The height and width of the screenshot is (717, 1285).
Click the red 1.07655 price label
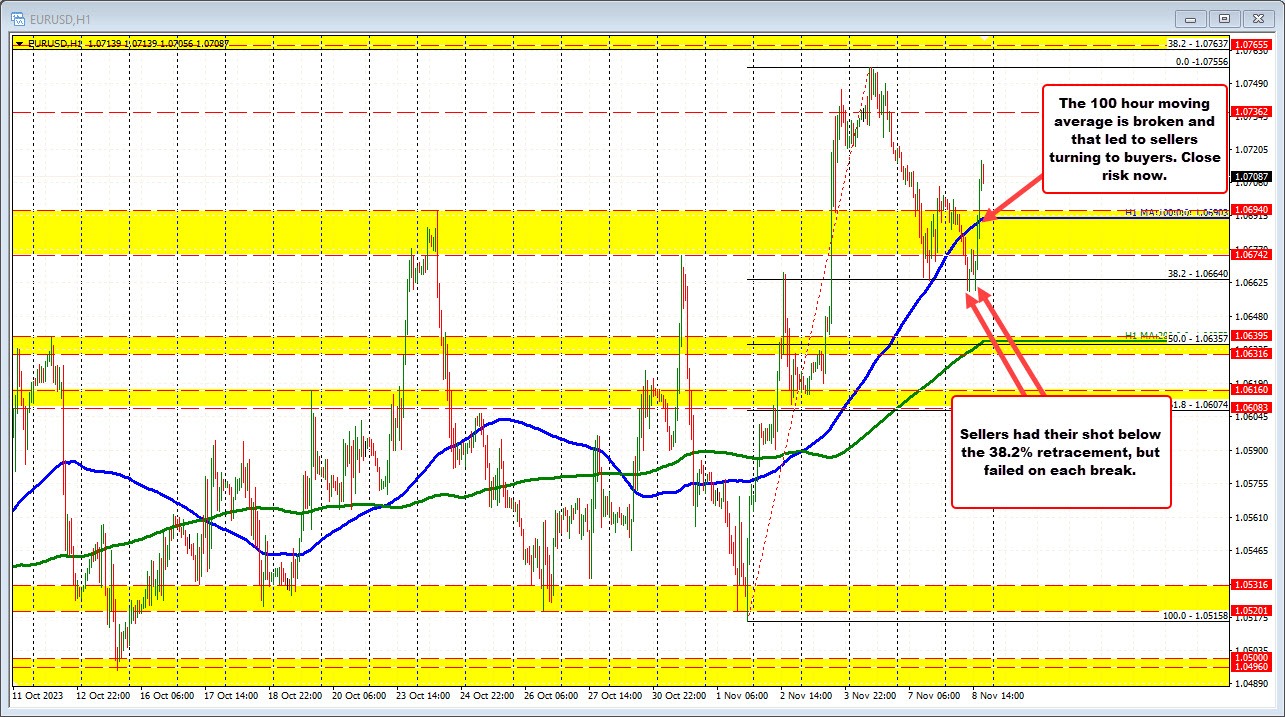(x=1252, y=45)
